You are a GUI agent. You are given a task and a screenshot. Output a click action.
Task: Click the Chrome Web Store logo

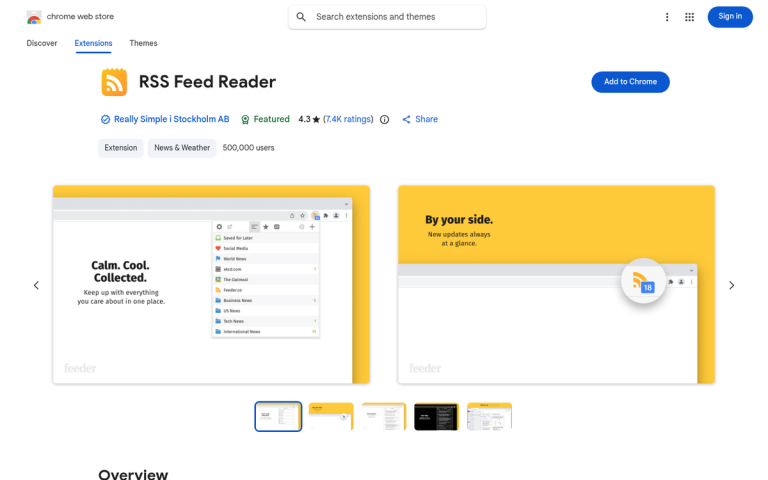coord(34,17)
